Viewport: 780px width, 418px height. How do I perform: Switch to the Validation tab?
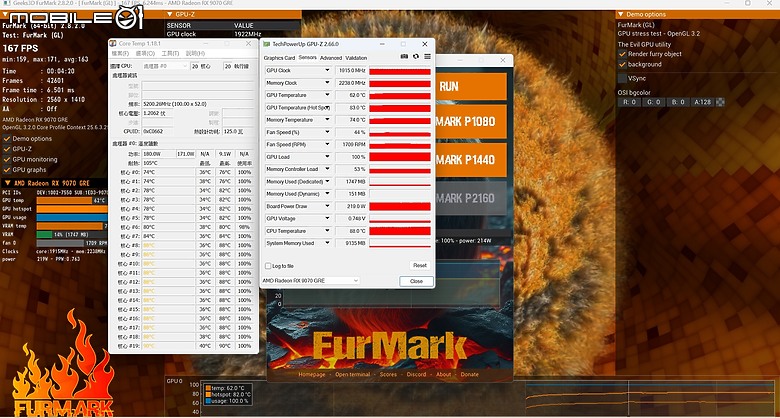pyautogui.click(x=356, y=58)
